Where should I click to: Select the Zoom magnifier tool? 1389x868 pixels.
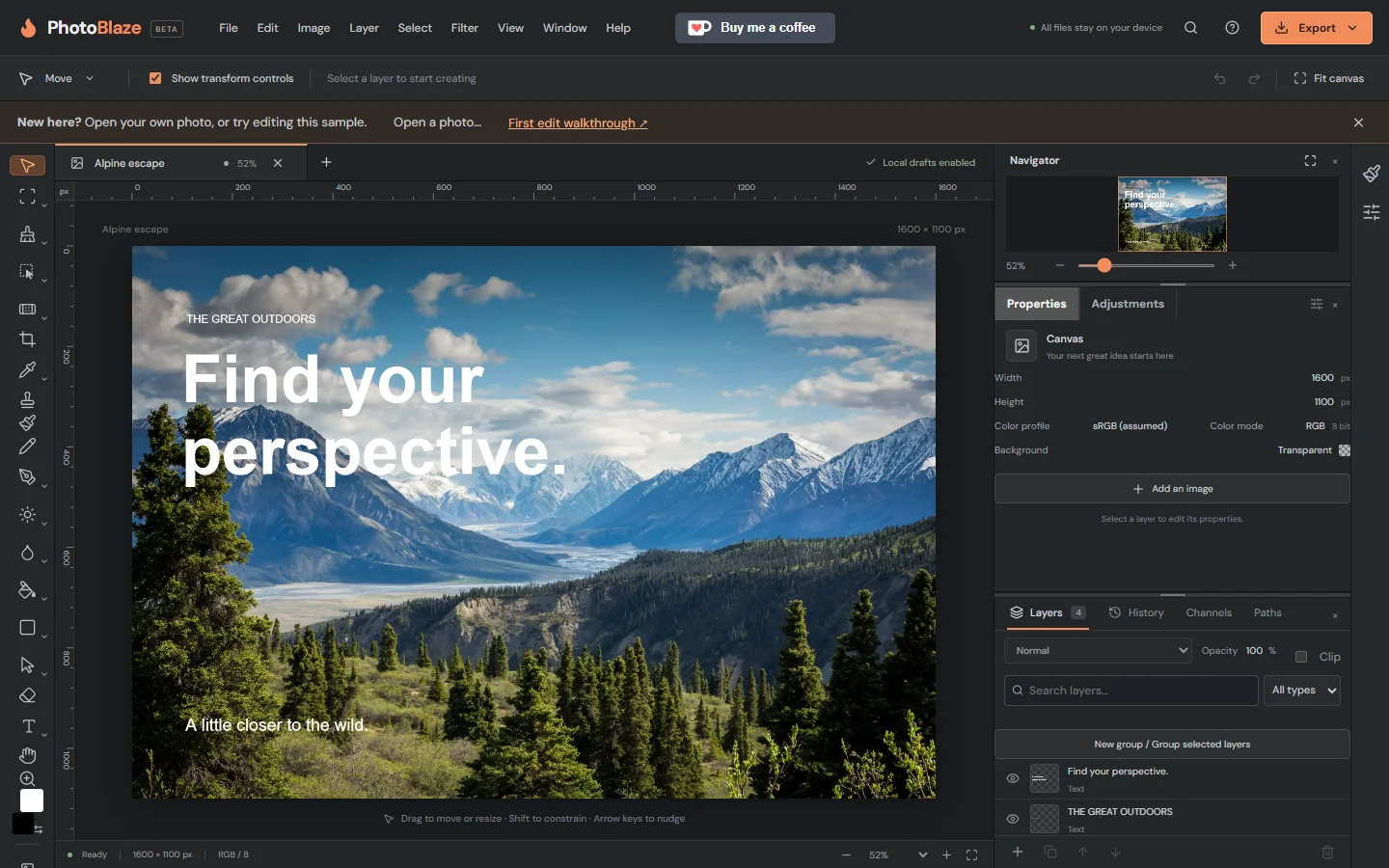click(27, 779)
